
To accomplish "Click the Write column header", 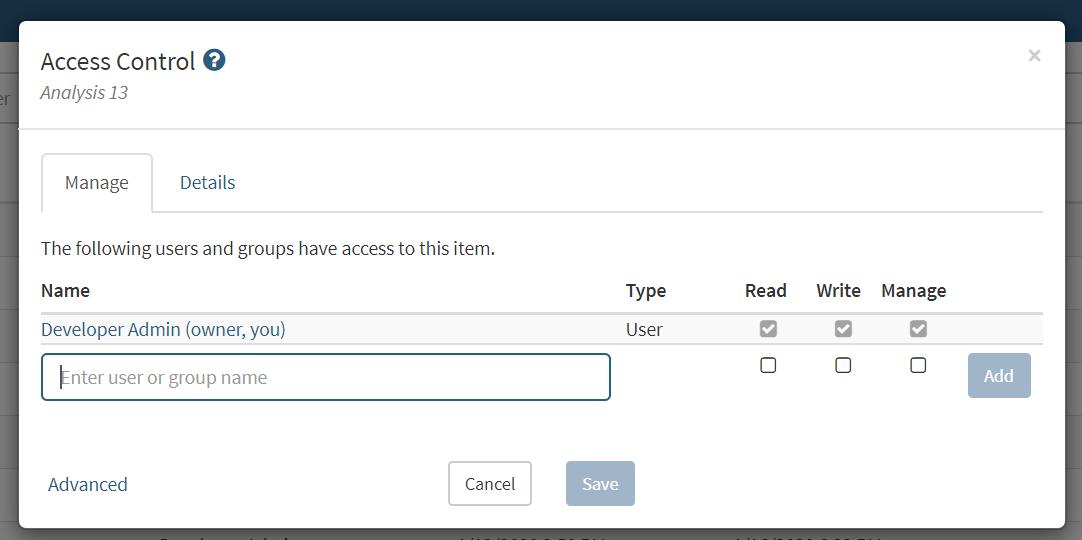I will point(838,291).
